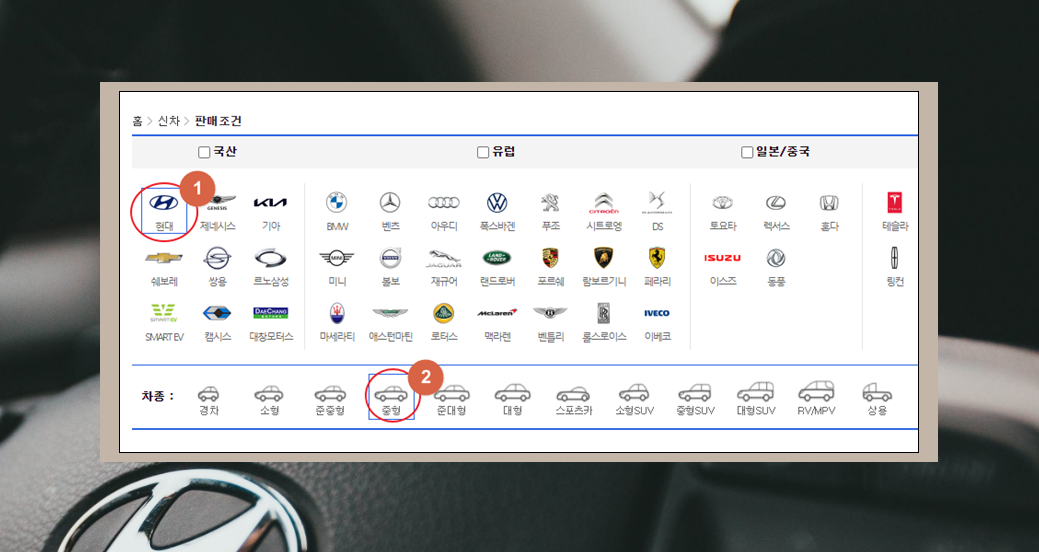The height and width of the screenshot is (552, 1039).
Task: Select the Audi (아우디) logo
Action: point(444,202)
